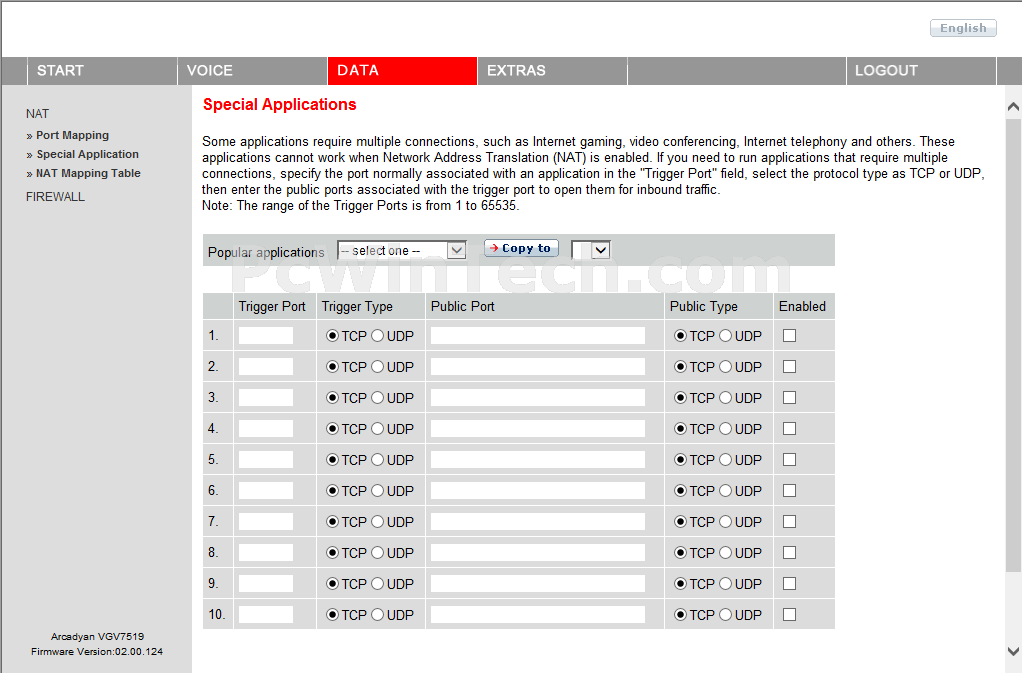Switch to the VOICE tab
Viewport: 1022px width, 673px height.
252,70
